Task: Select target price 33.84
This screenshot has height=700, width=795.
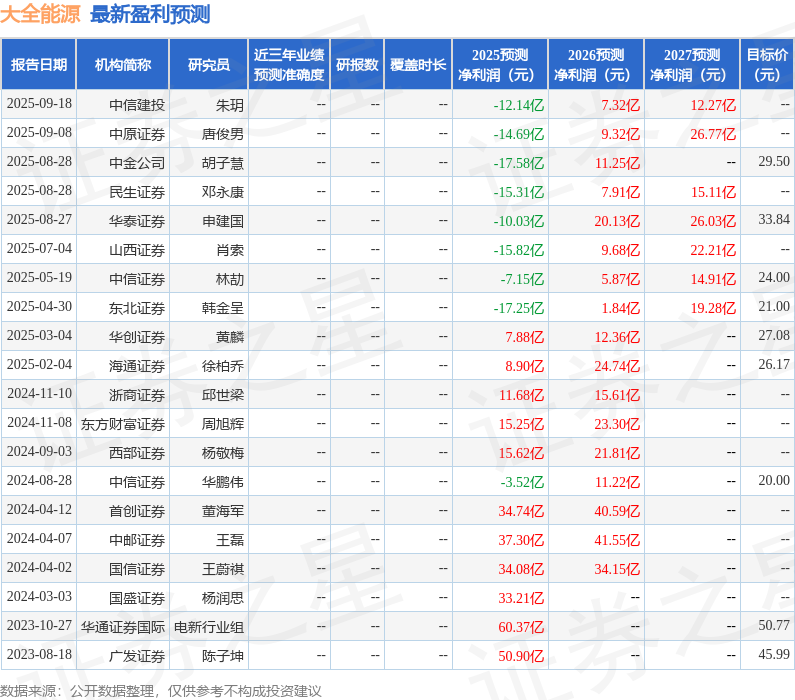Action: point(774,219)
